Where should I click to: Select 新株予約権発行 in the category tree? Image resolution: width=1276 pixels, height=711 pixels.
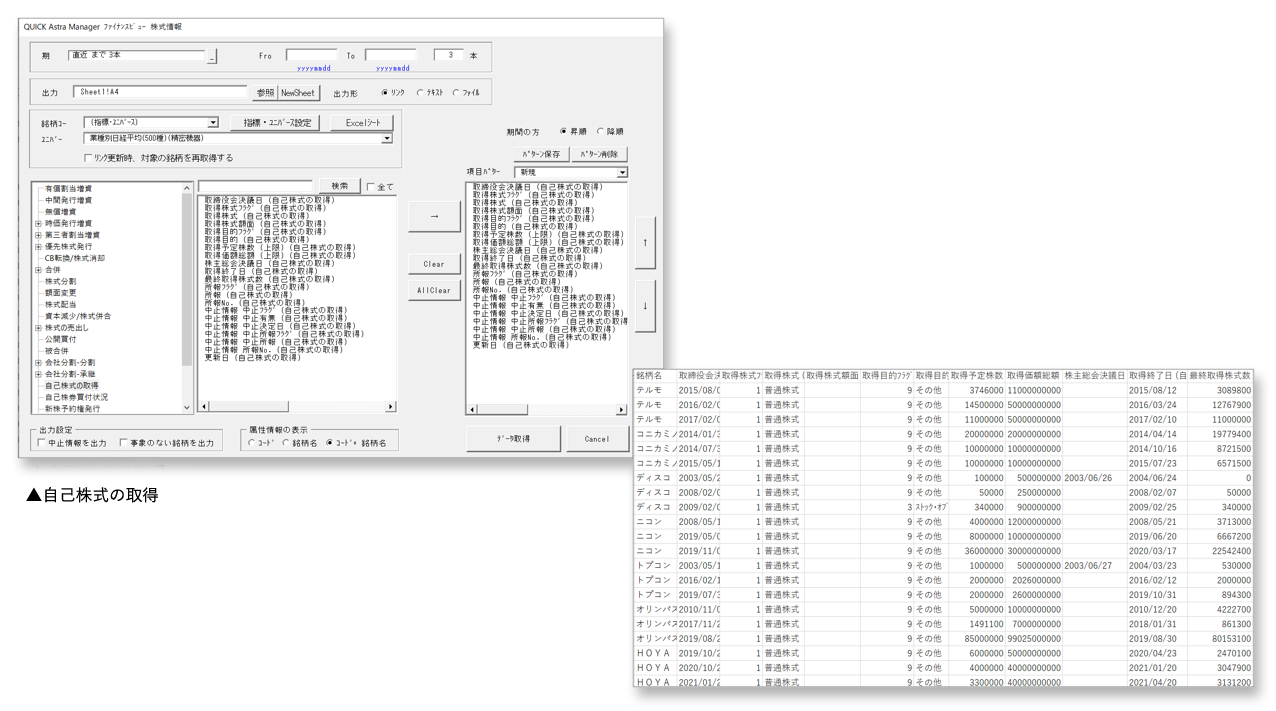tap(72, 408)
